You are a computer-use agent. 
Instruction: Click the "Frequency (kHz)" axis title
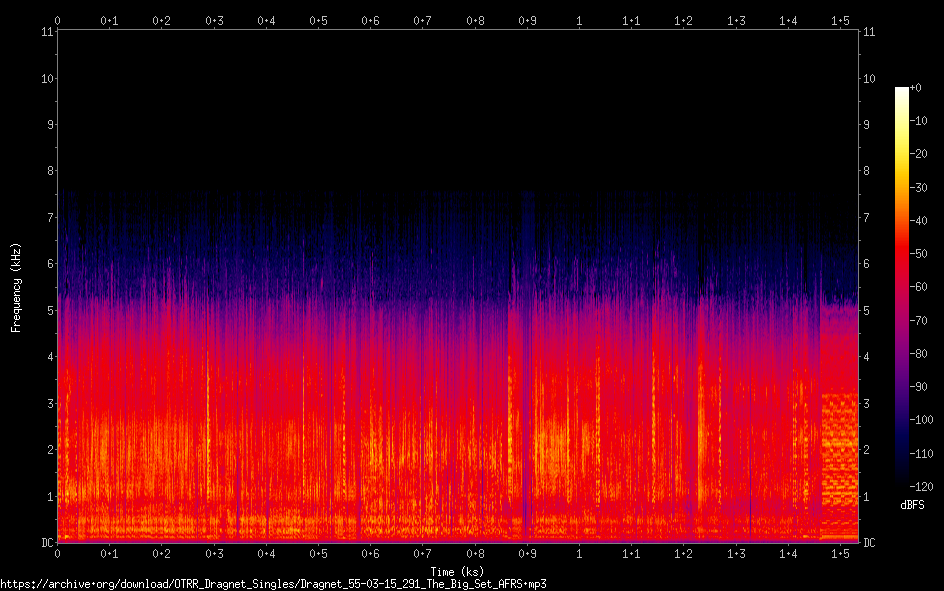16,287
